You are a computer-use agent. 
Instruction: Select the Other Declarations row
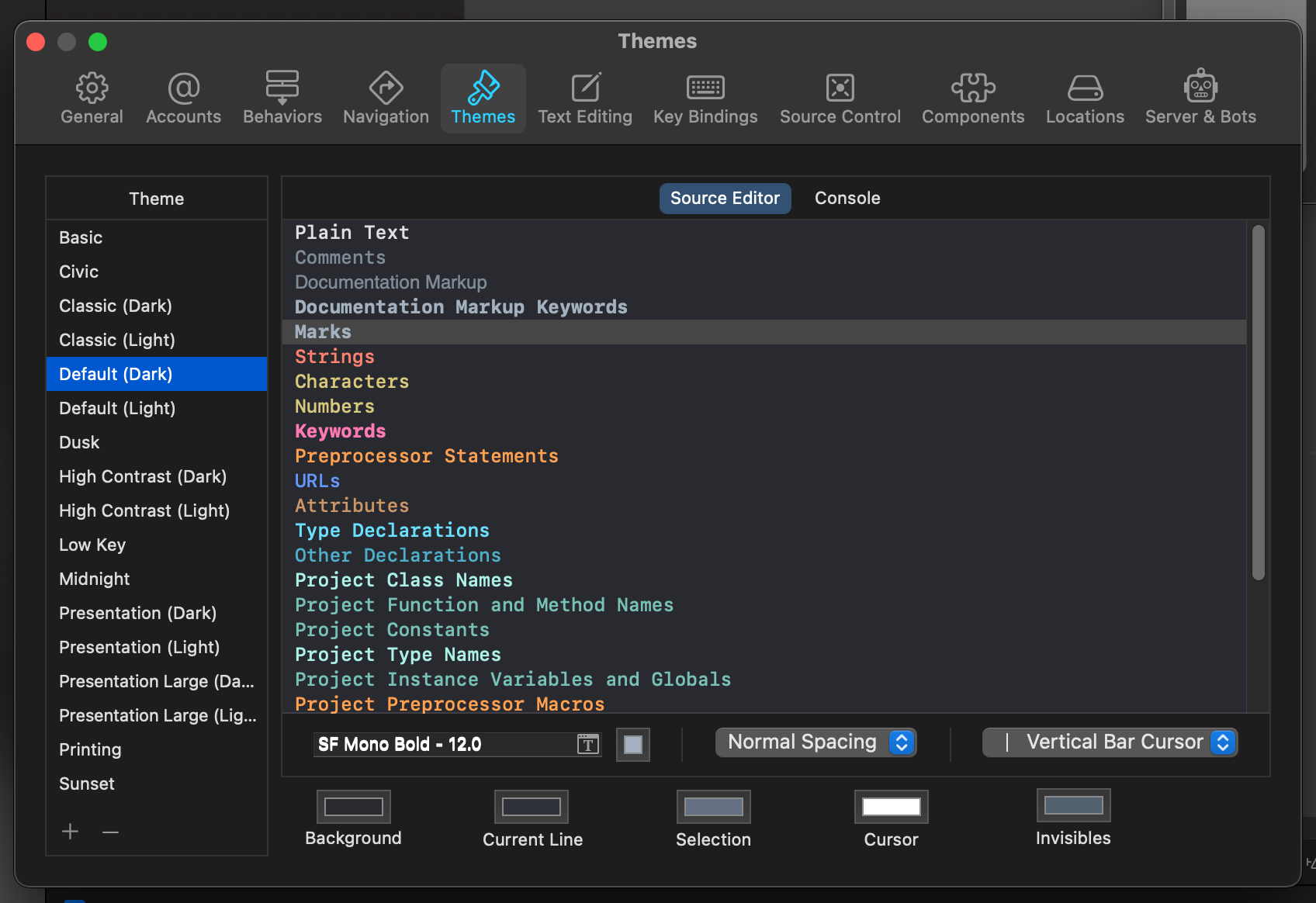pyautogui.click(x=764, y=555)
